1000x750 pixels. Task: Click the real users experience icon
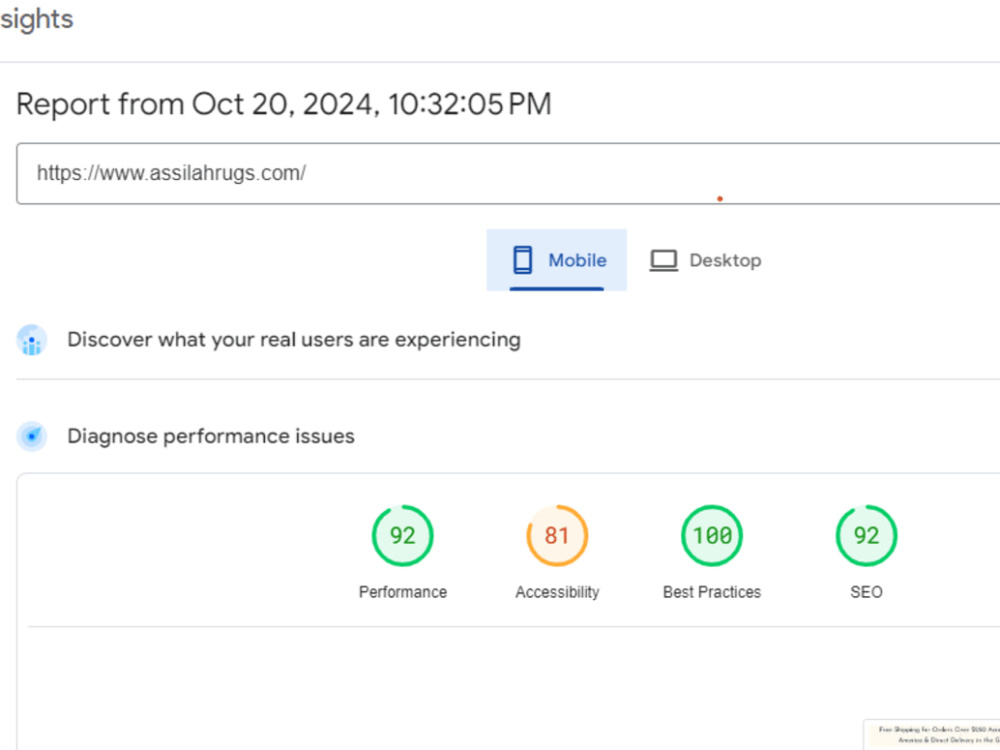click(x=31, y=340)
